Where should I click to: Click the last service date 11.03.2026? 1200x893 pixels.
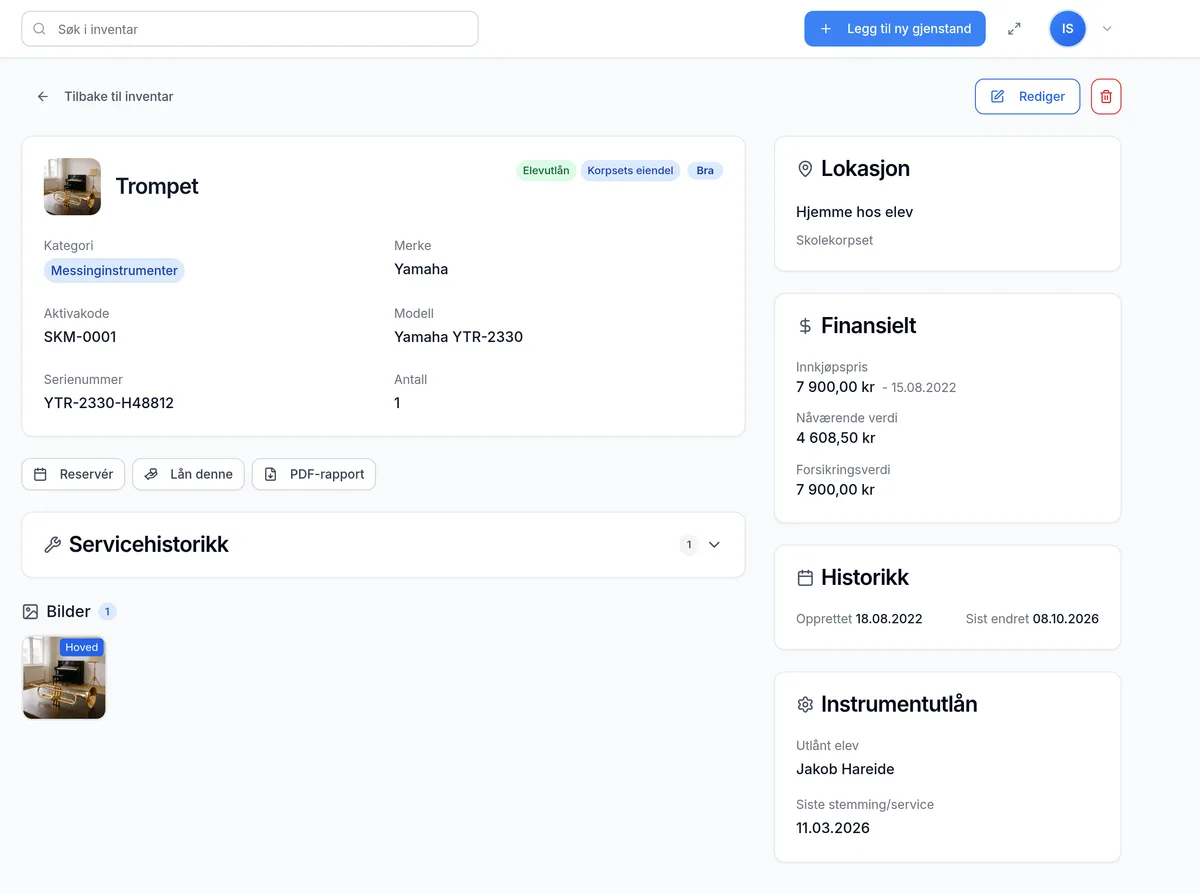[833, 828]
